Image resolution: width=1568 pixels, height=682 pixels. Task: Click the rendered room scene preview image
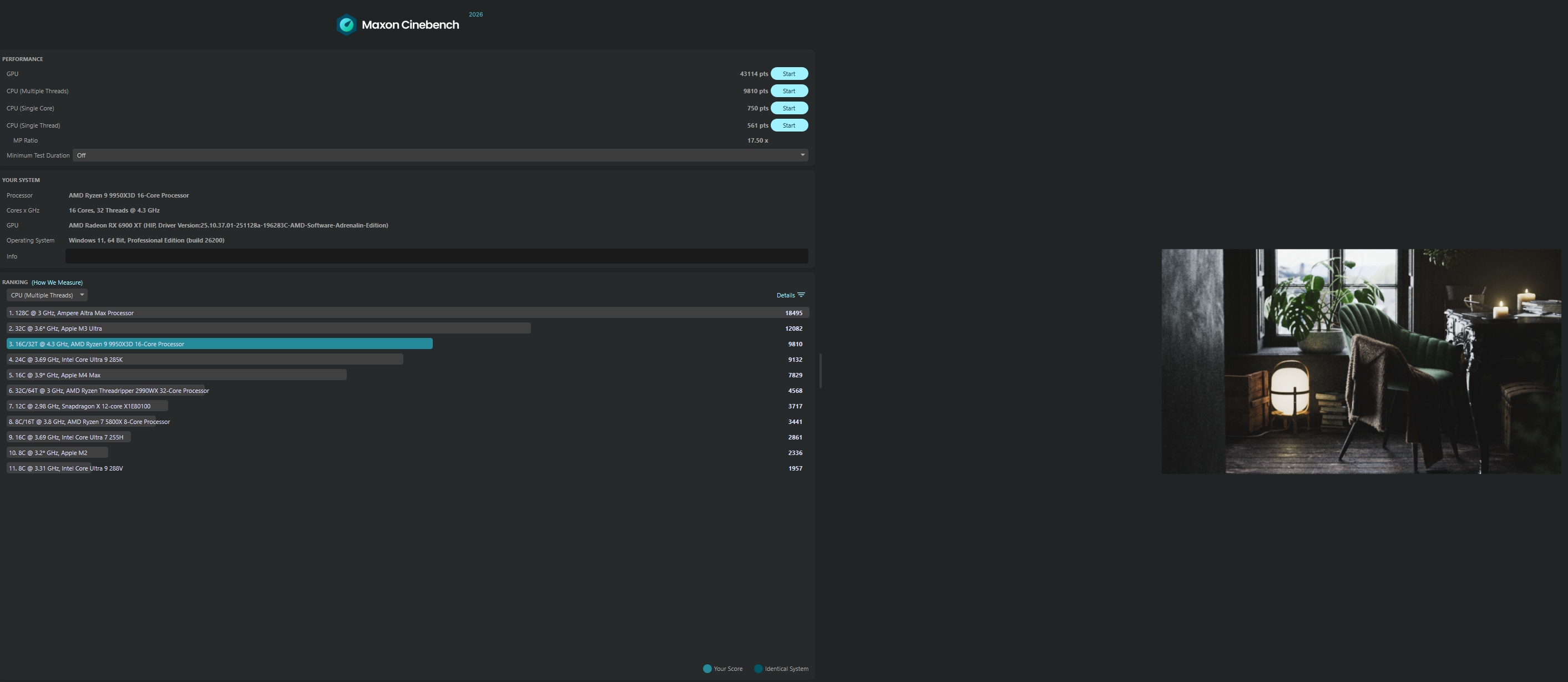(1361, 361)
